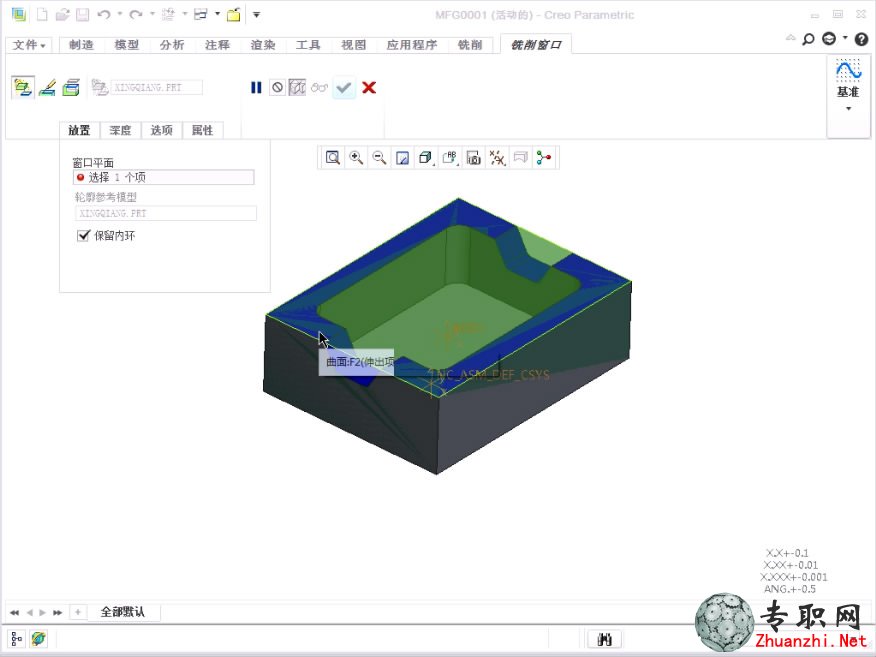Accept the mill window with green checkmark

(344, 88)
